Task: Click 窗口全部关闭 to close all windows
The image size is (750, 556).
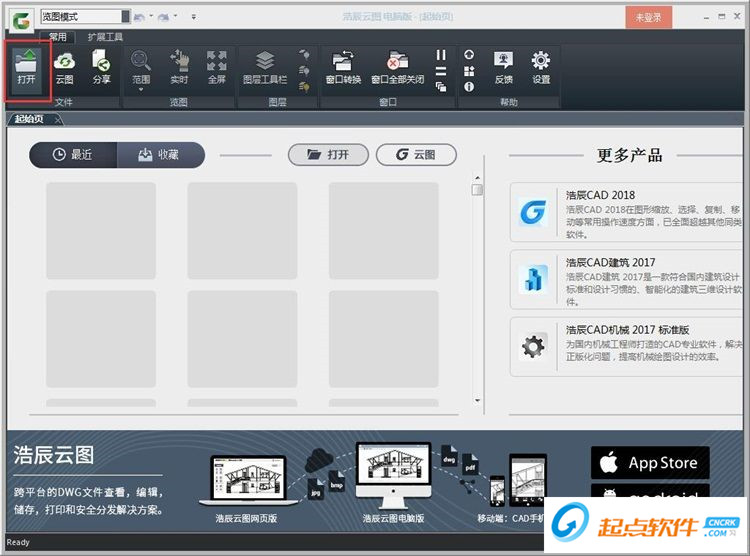Action: tap(398, 67)
